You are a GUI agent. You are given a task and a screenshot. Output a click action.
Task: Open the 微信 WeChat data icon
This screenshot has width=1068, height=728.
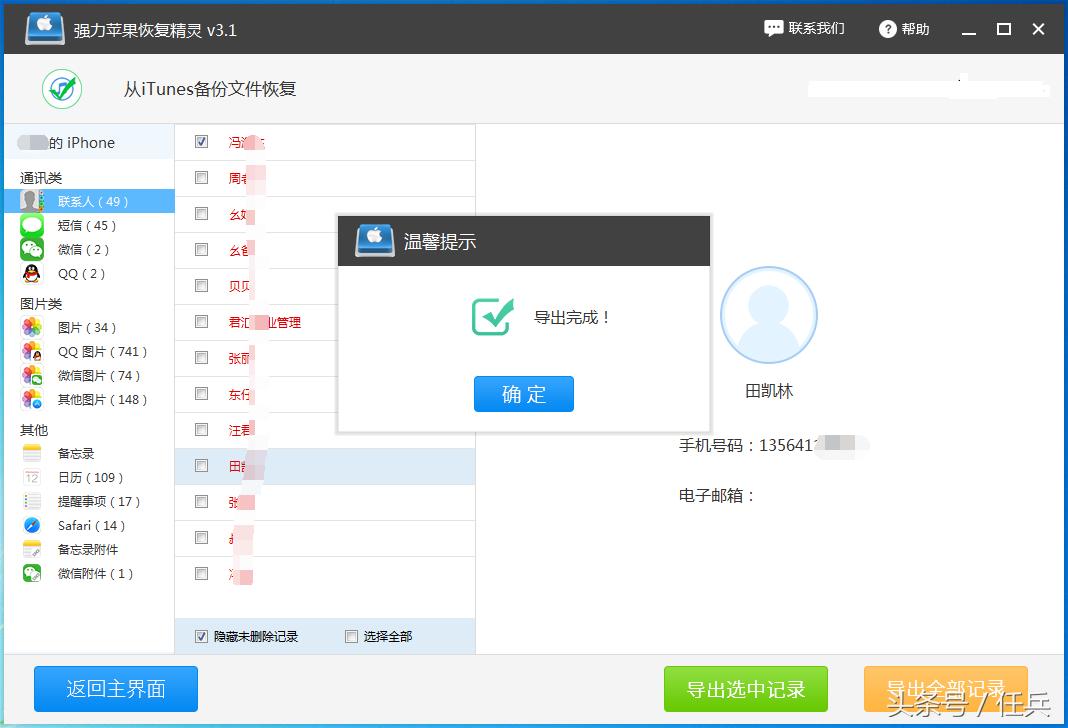(x=31, y=249)
